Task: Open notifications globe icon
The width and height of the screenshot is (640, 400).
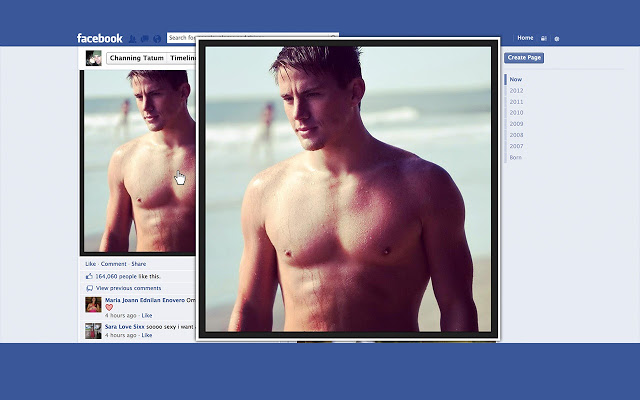Action: pos(157,39)
